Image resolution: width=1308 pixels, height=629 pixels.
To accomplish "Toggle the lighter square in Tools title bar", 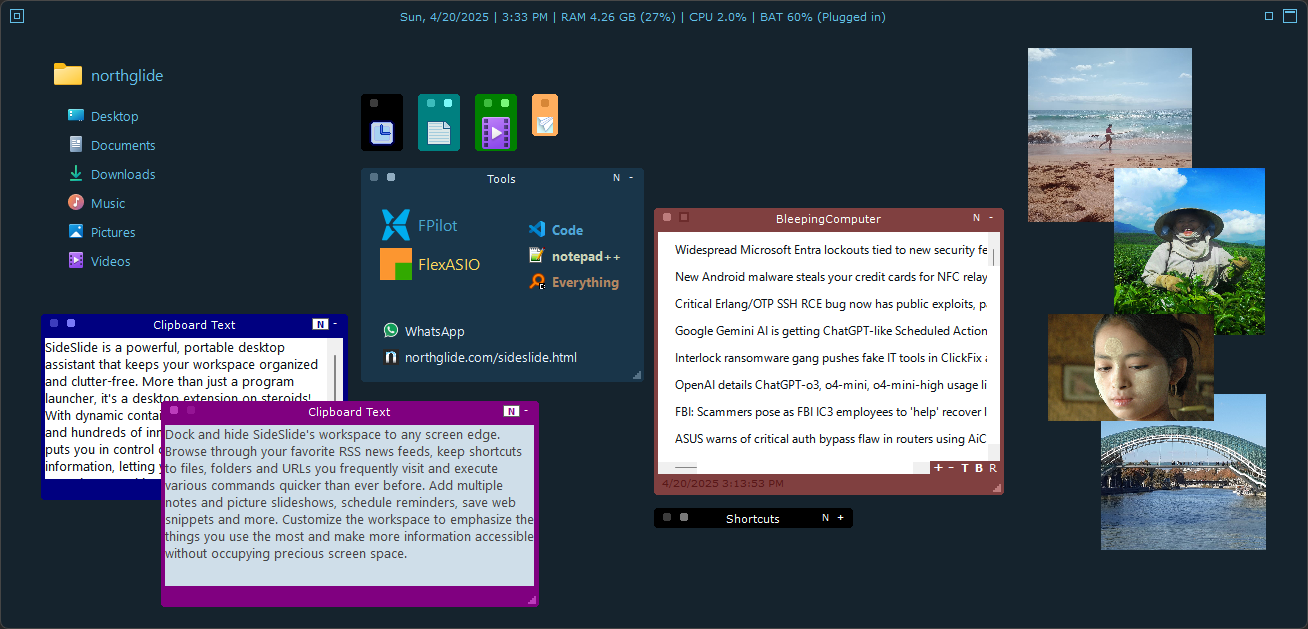I will pyautogui.click(x=391, y=177).
